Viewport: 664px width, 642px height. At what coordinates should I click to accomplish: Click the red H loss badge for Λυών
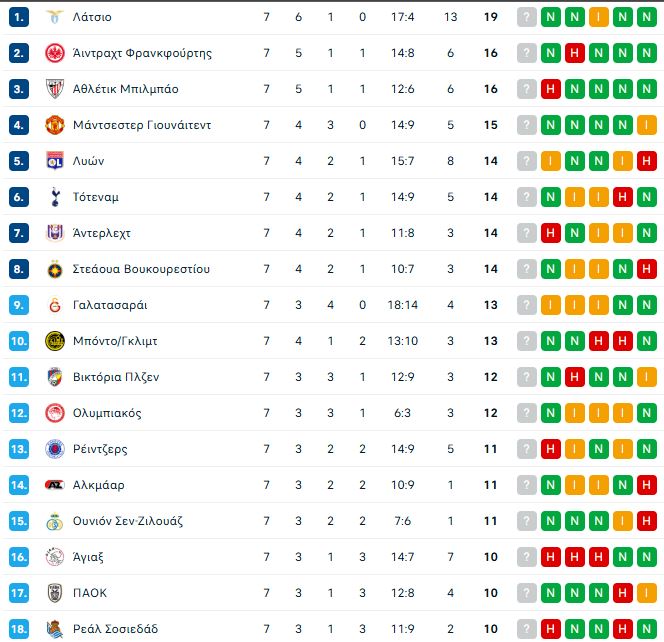click(x=647, y=161)
